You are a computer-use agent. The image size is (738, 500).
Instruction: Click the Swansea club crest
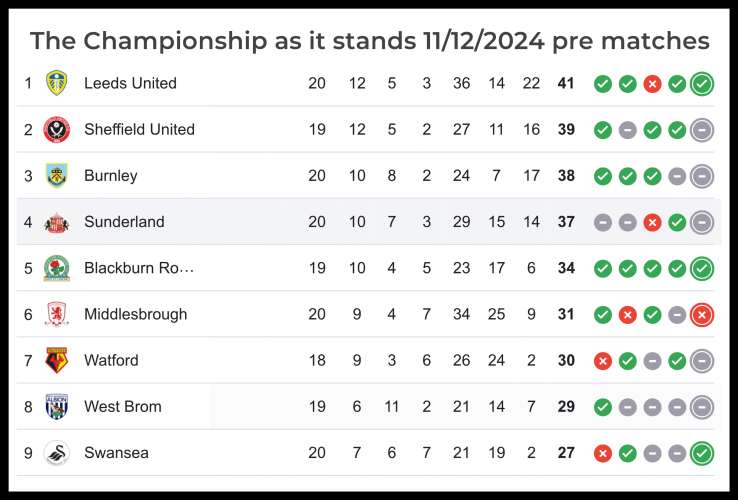tap(56, 453)
